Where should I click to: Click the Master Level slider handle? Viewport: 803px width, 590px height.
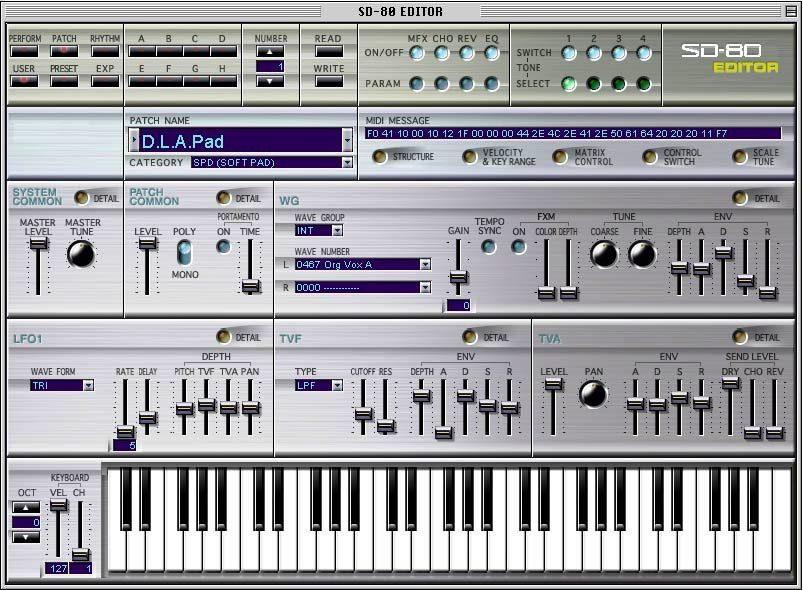[x=38, y=243]
